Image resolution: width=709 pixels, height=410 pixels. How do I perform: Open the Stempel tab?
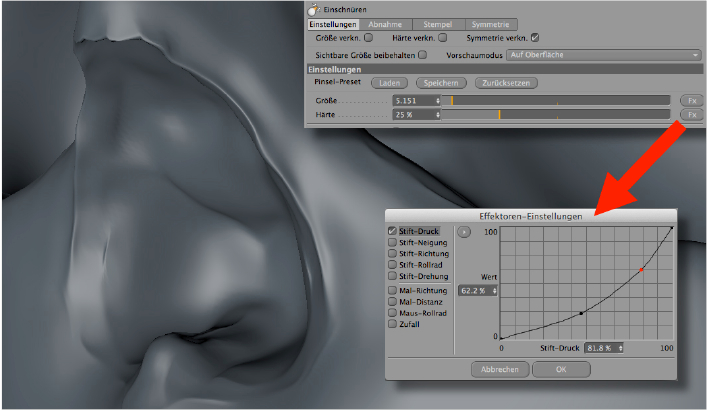click(x=439, y=23)
